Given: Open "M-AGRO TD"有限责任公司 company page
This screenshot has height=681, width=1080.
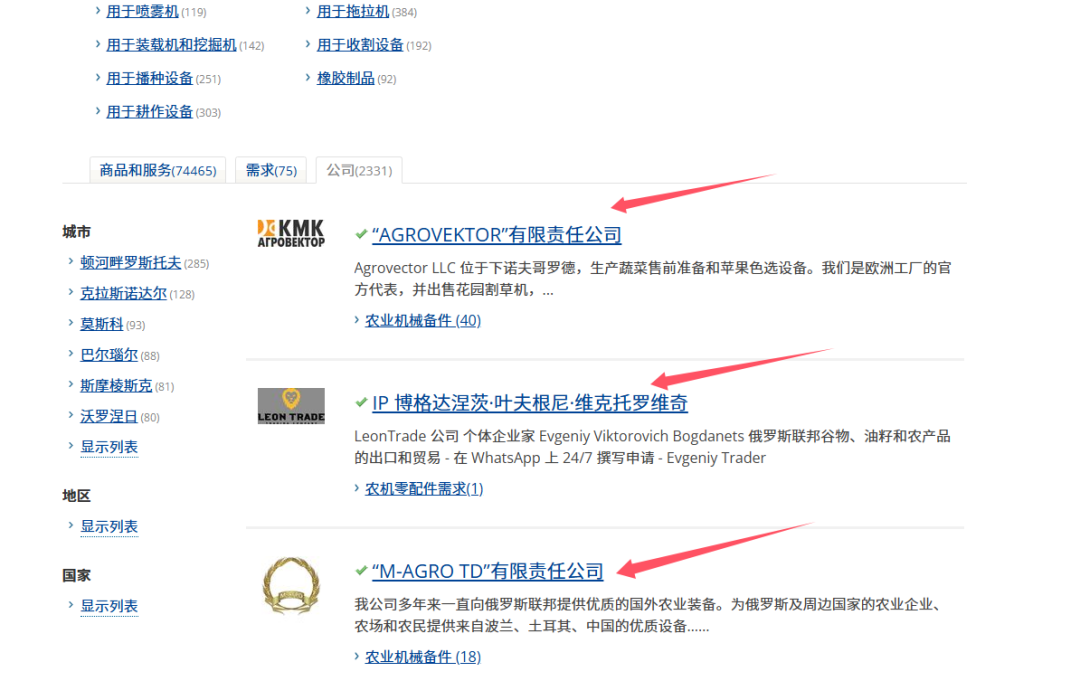Looking at the screenshot, I should [488, 571].
